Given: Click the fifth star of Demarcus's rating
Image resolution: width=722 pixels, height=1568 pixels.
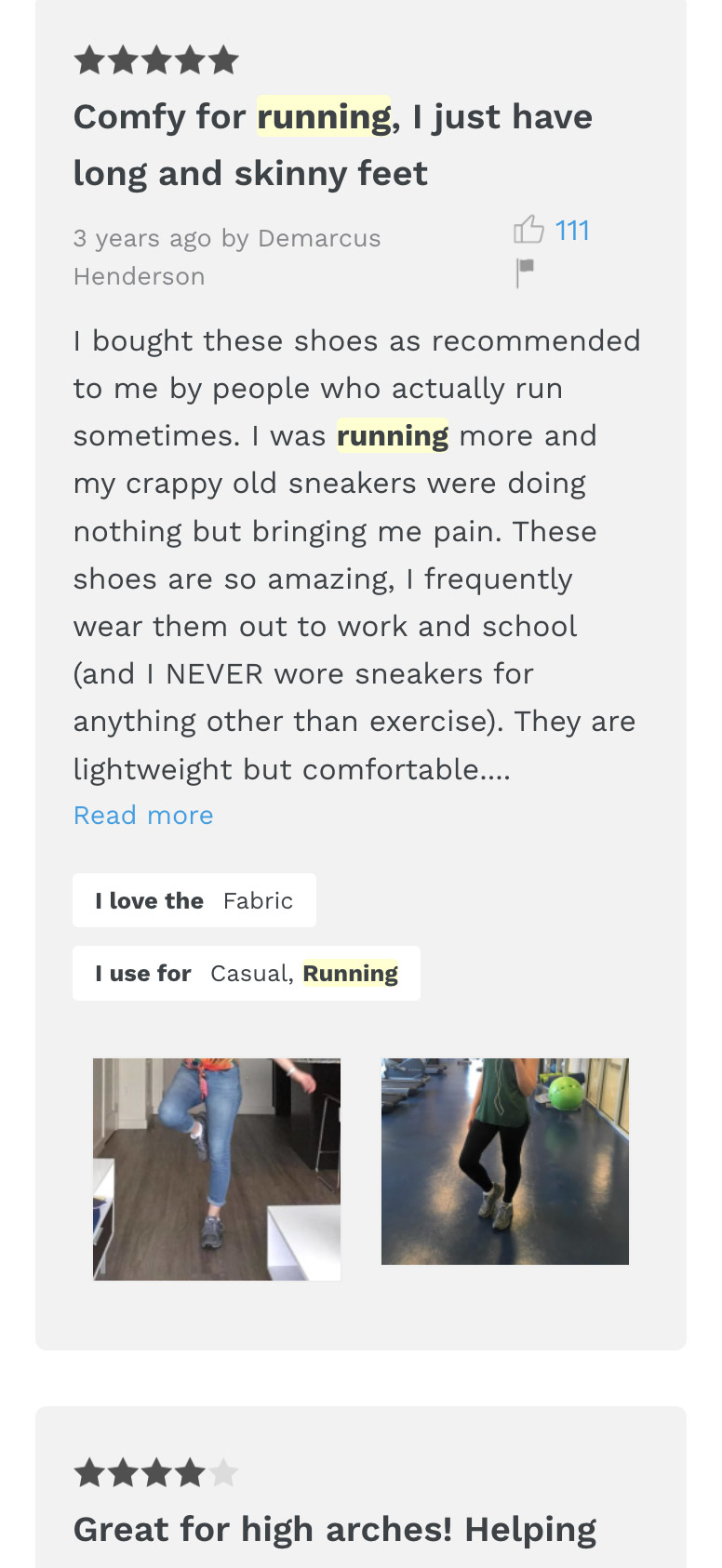Looking at the screenshot, I should (223, 61).
